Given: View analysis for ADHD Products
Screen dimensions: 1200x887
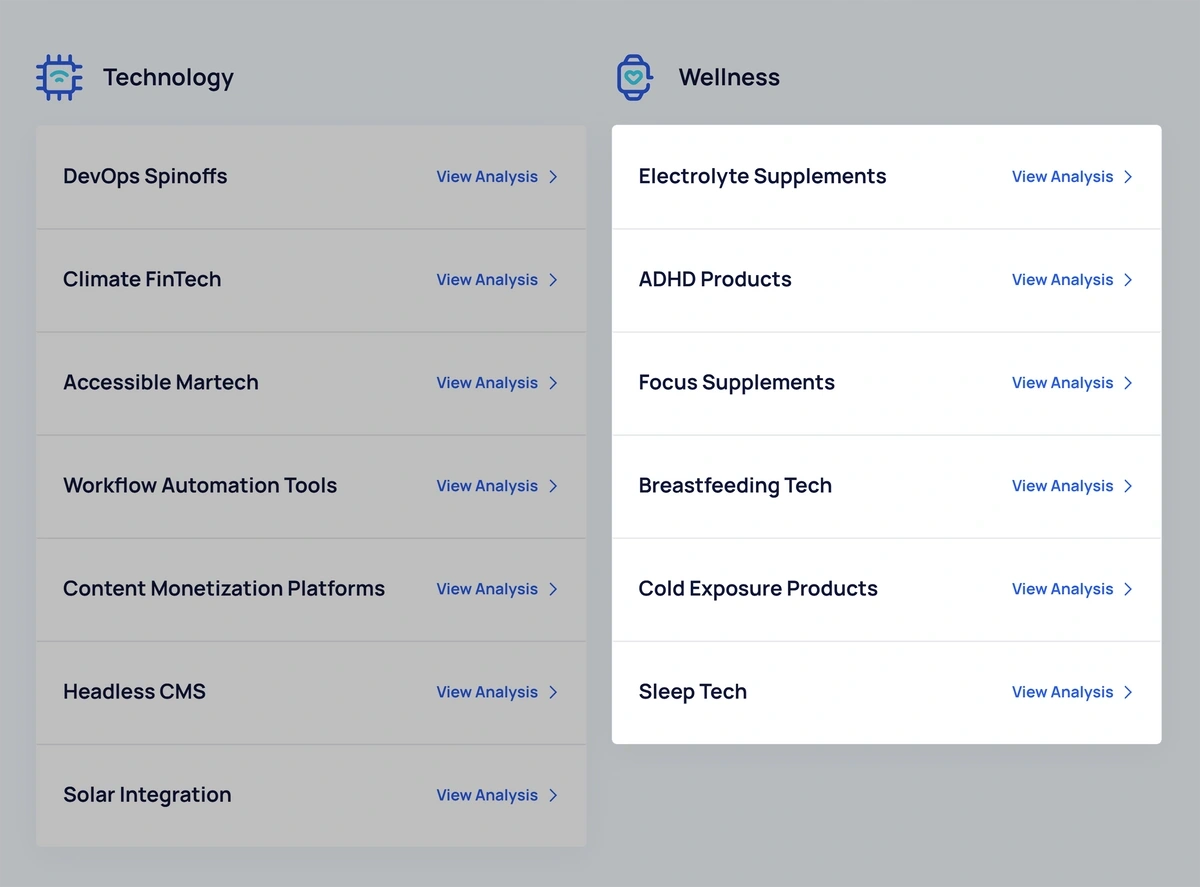Looking at the screenshot, I should pyautogui.click(x=1063, y=280).
